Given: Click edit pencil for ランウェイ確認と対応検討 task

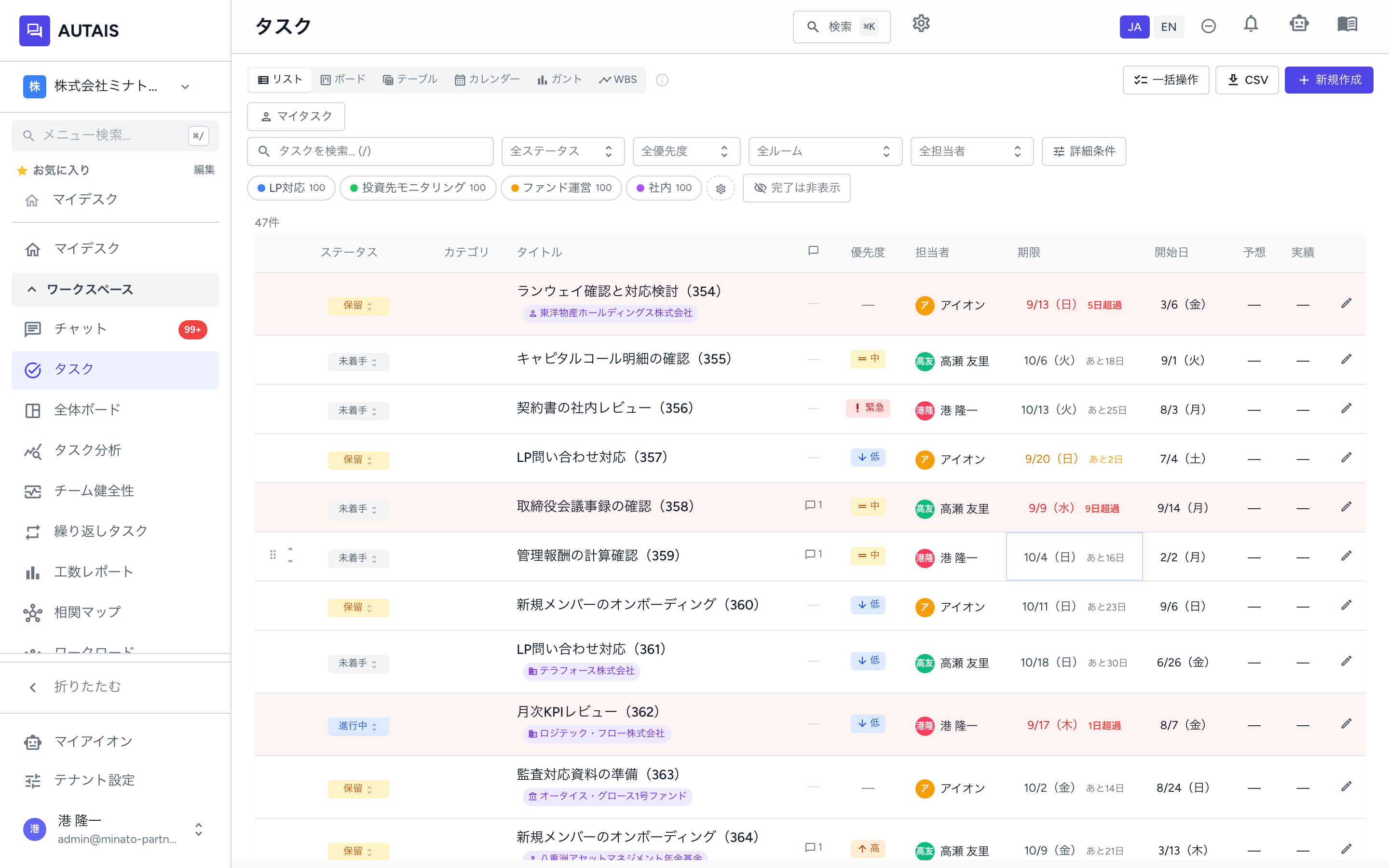Looking at the screenshot, I should pyautogui.click(x=1346, y=303).
